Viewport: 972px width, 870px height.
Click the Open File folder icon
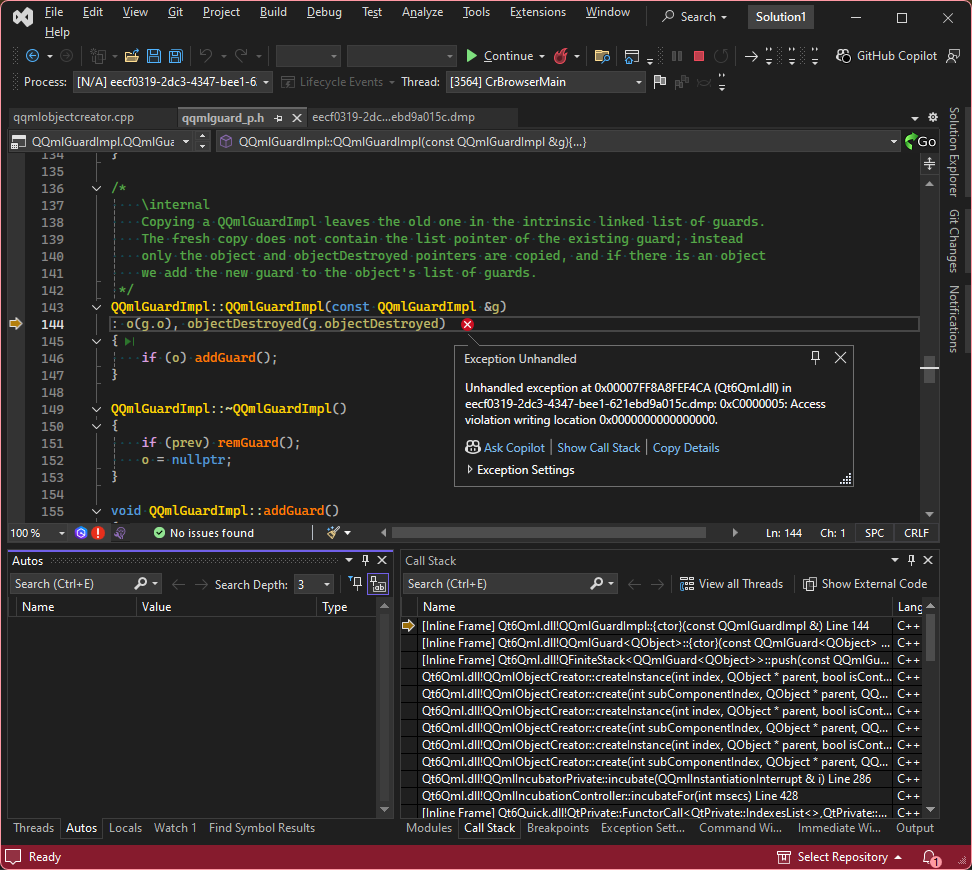point(131,56)
